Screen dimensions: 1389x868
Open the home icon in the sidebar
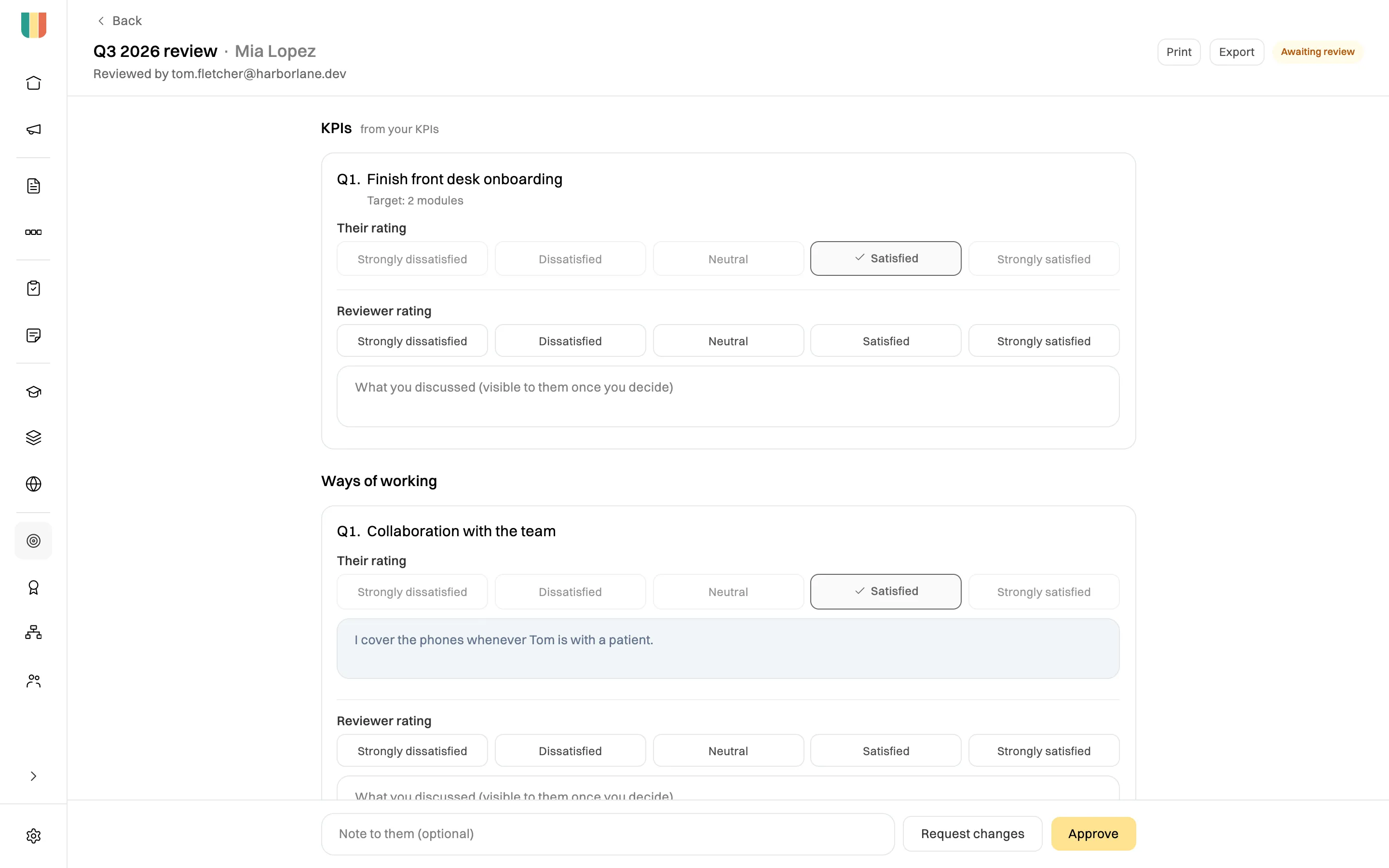[x=33, y=83]
